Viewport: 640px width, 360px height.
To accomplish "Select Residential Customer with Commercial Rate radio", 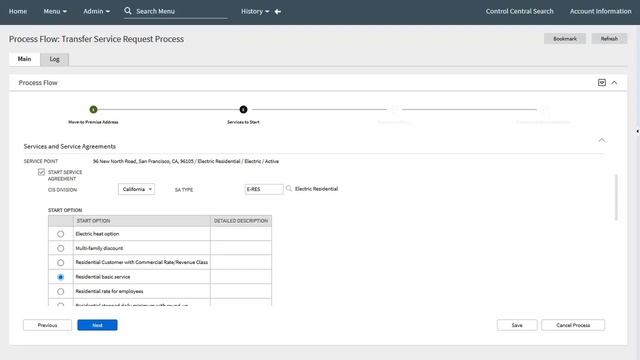I will (60, 262).
